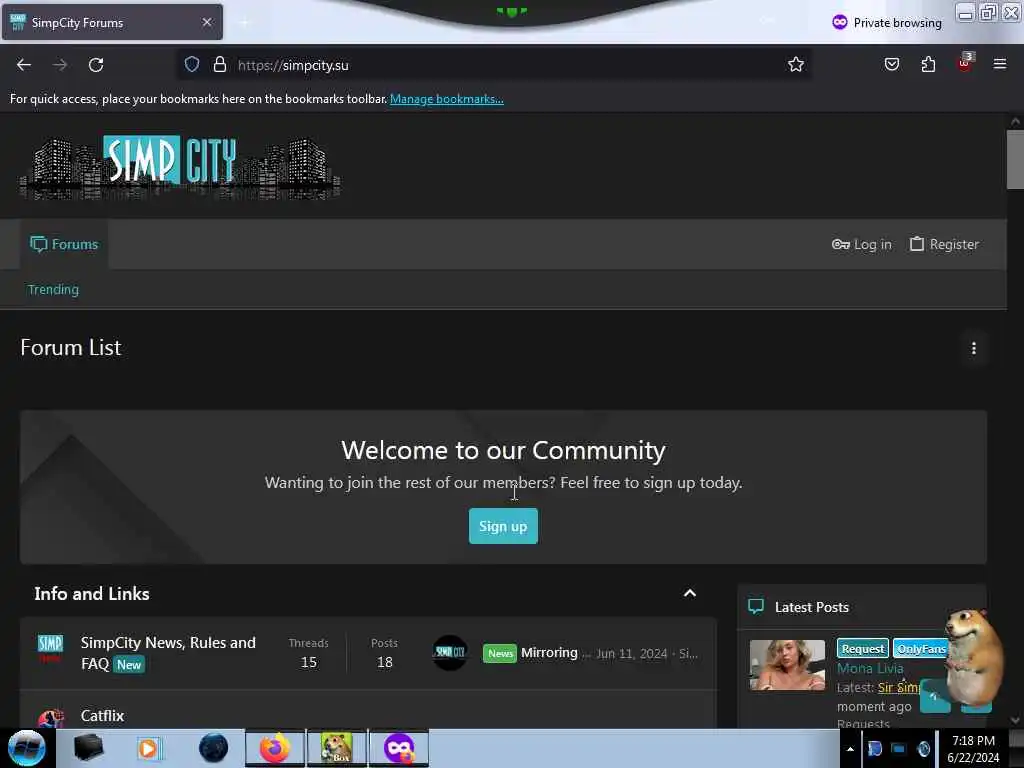This screenshot has width=1024, height=768.
Task: Click the scrollbar down arrow
Action: [x=1015, y=720]
